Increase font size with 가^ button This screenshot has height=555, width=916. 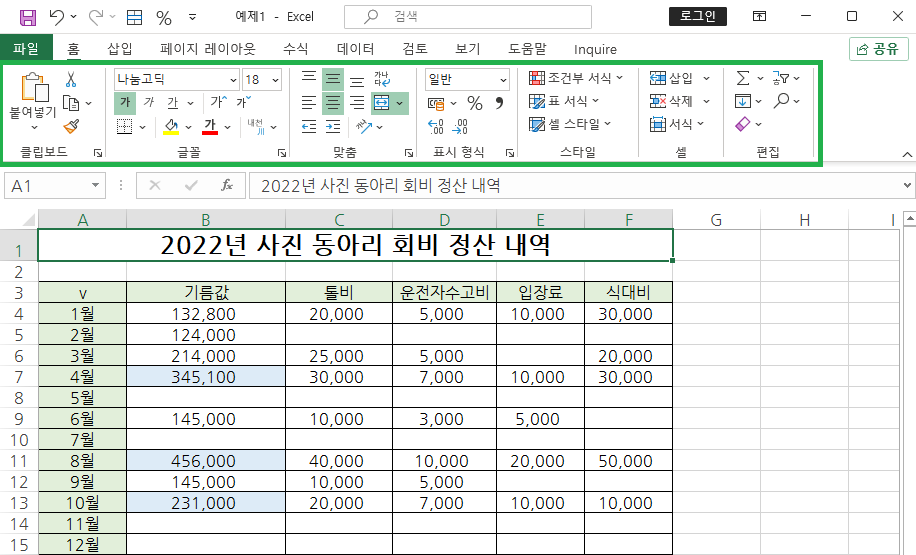tap(218, 103)
